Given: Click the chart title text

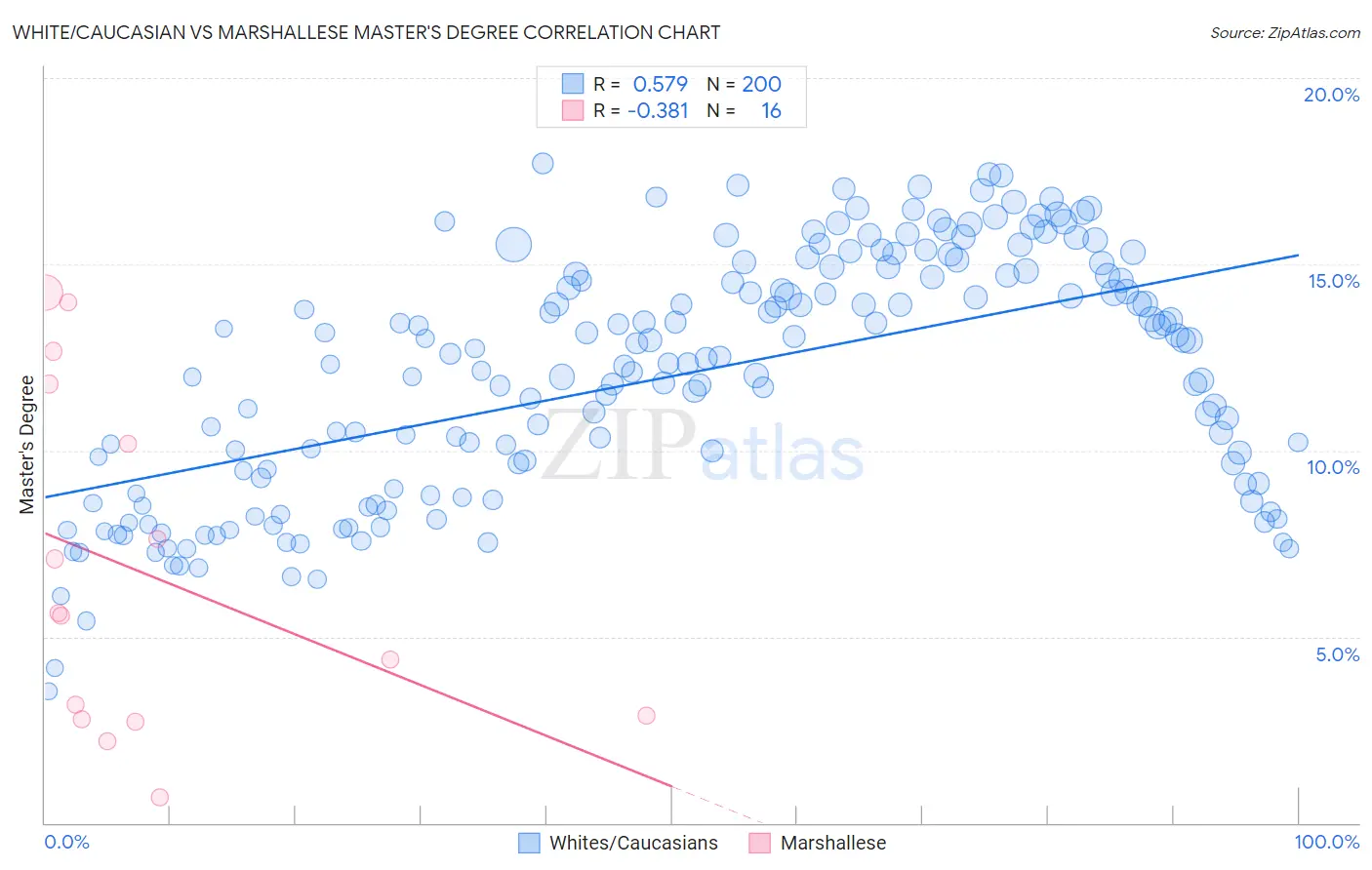Looking at the screenshot, I should coord(366,32).
